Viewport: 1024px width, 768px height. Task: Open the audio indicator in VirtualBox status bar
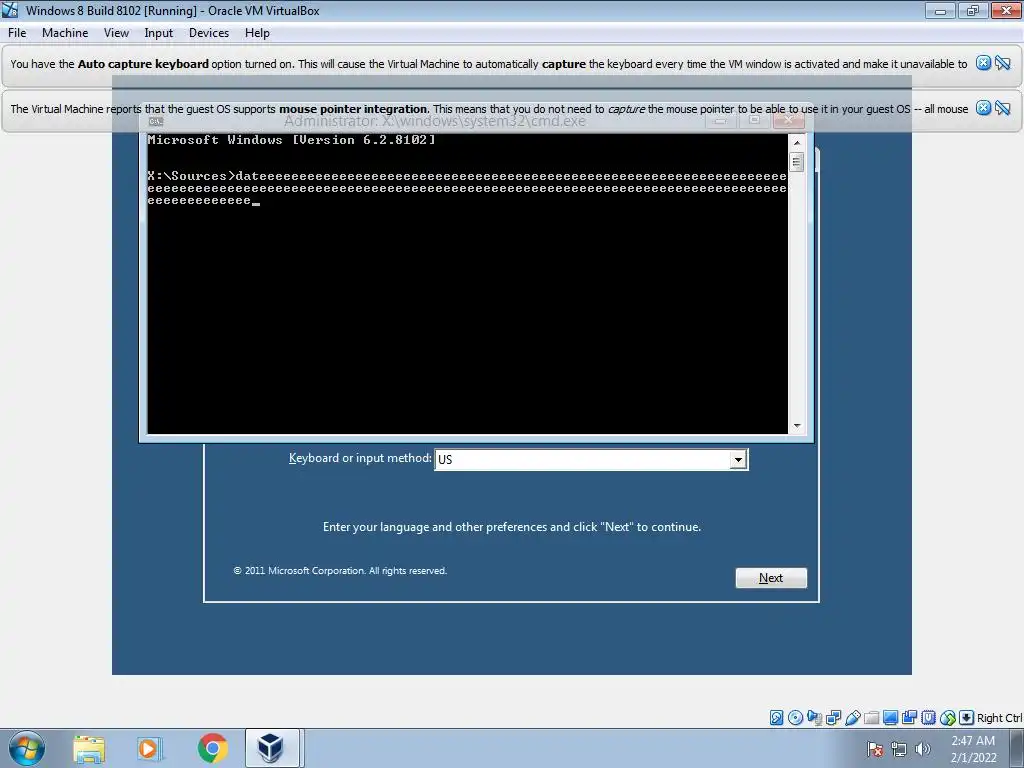[x=815, y=718]
